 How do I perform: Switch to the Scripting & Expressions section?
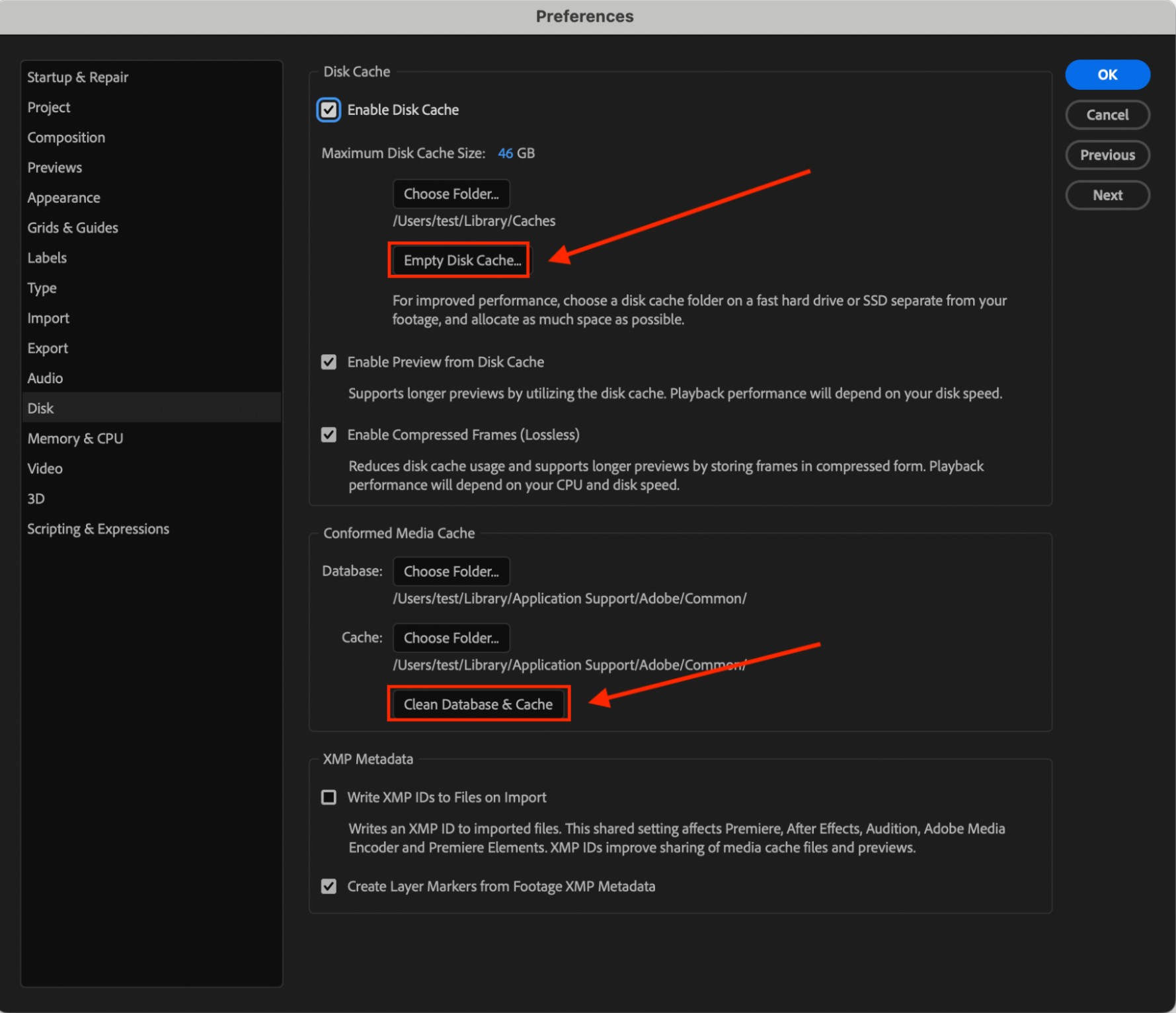[98, 528]
